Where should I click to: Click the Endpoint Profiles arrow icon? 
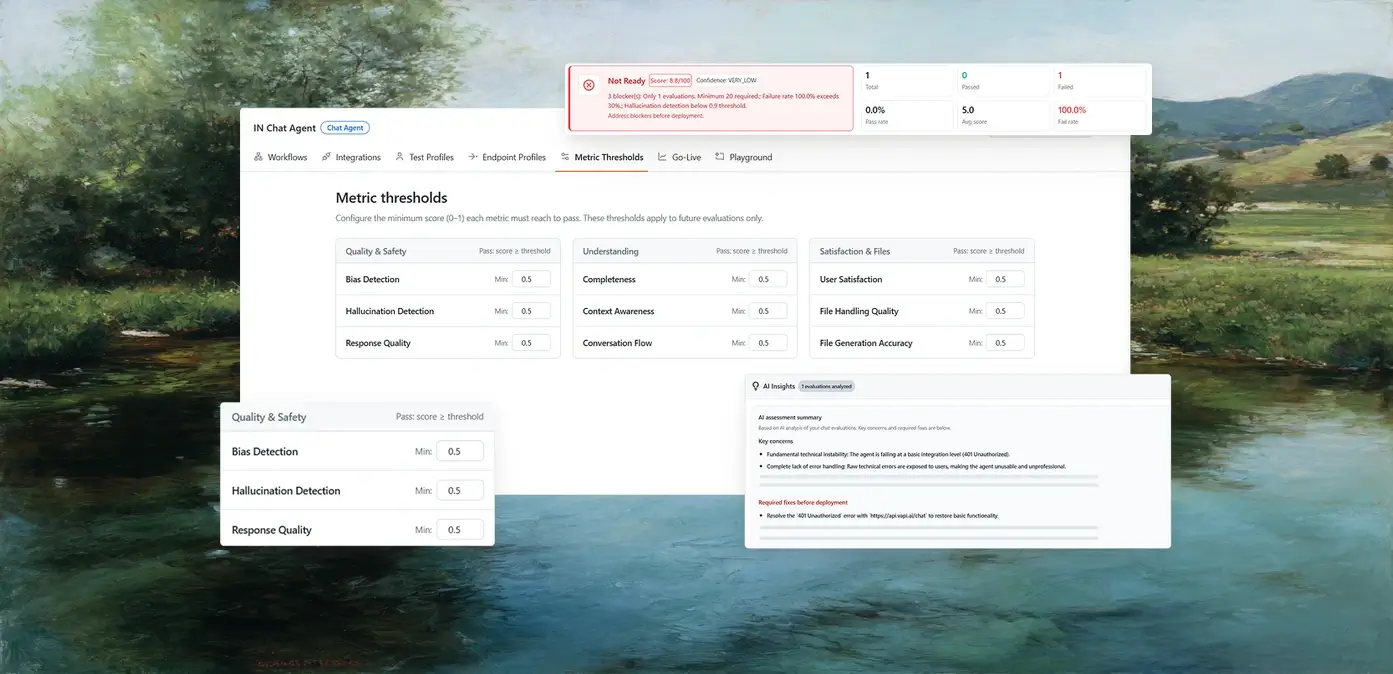coord(473,157)
